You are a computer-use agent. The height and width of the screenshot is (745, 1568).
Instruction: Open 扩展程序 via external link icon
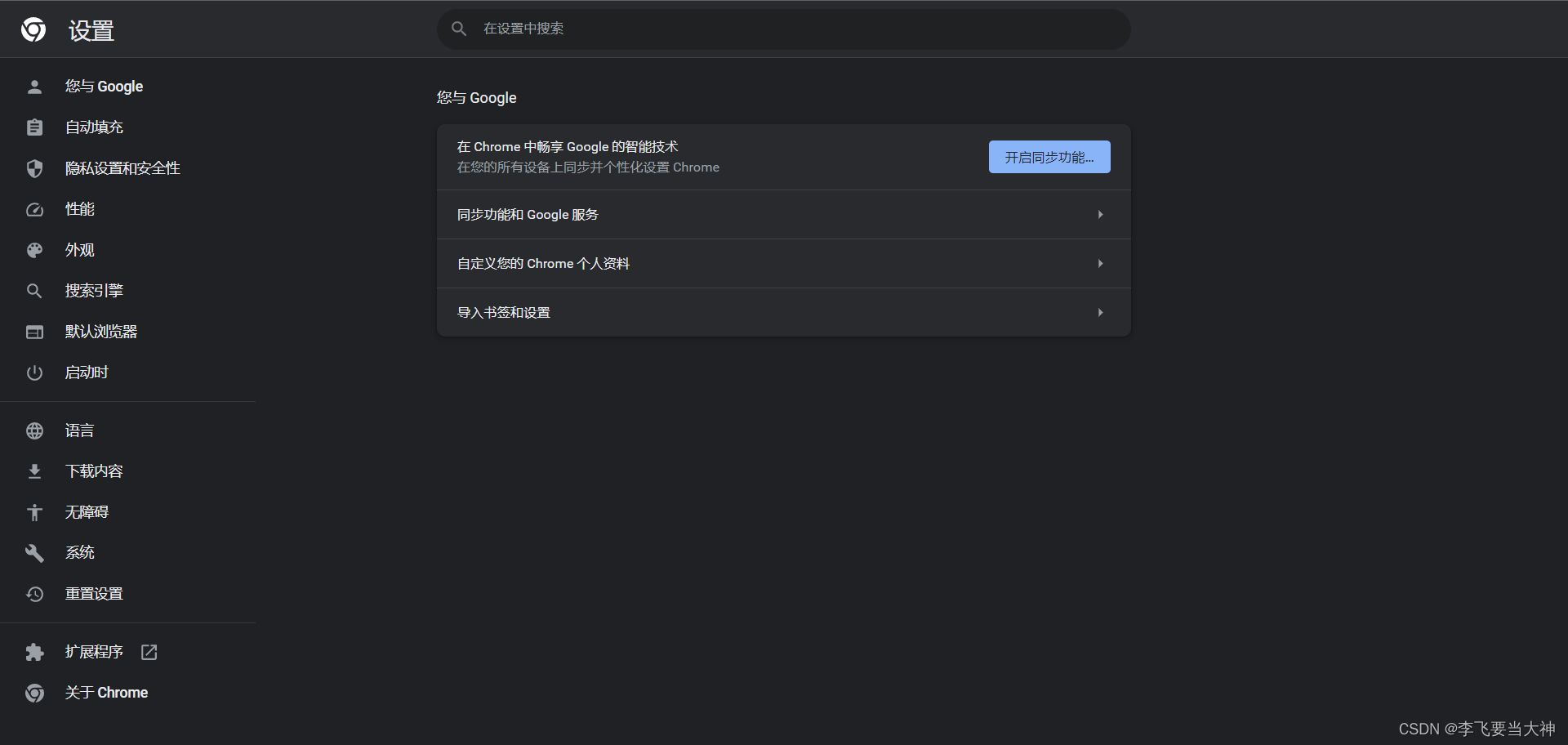click(149, 652)
